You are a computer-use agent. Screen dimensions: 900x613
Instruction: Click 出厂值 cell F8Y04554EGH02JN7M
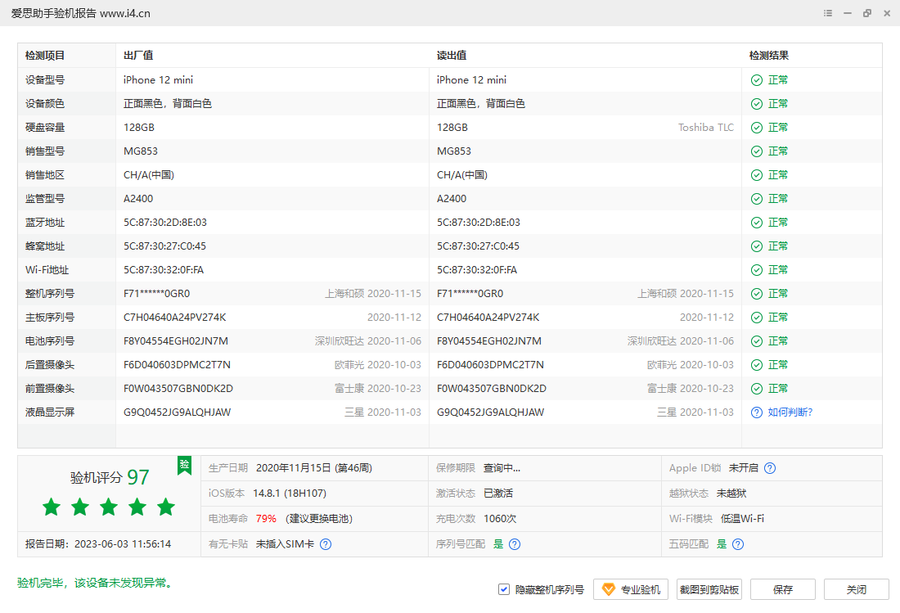pyautogui.click(x=176, y=341)
